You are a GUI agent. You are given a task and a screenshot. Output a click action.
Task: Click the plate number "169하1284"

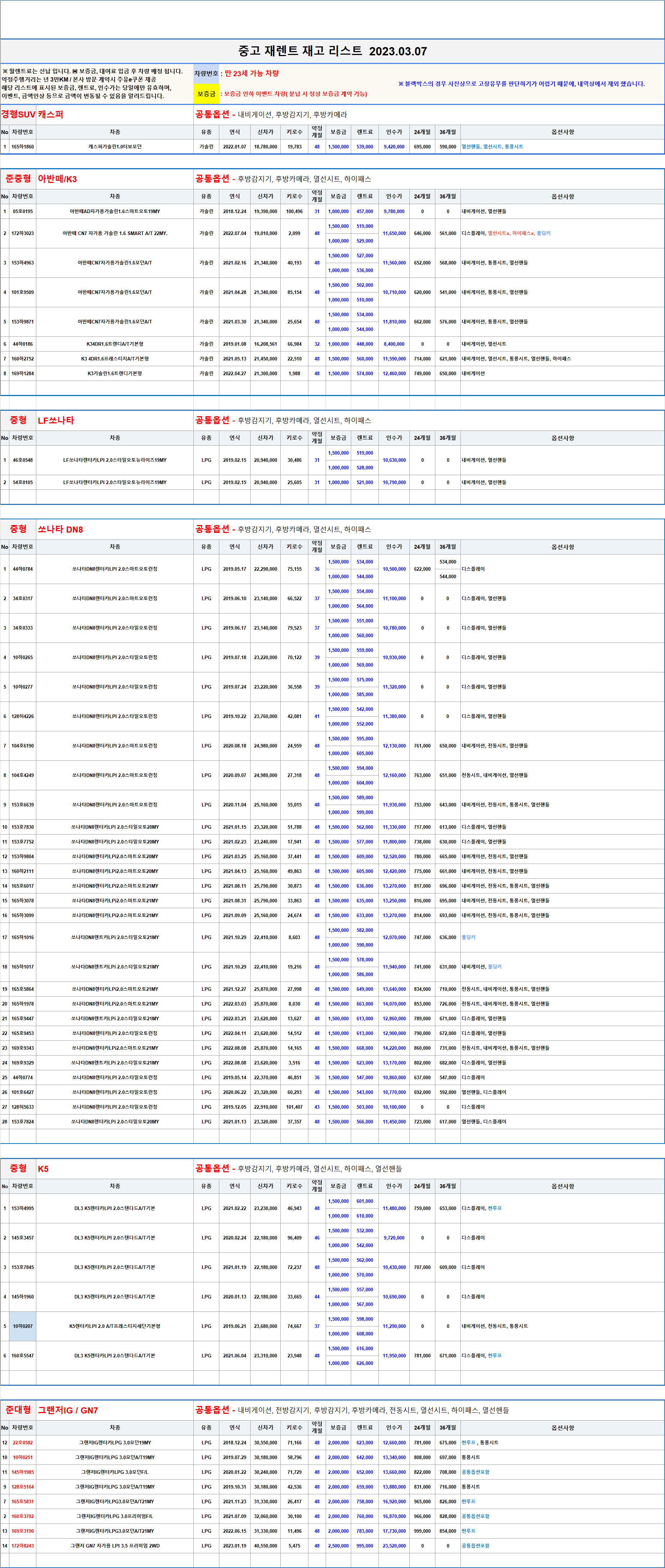tap(23, 374)
